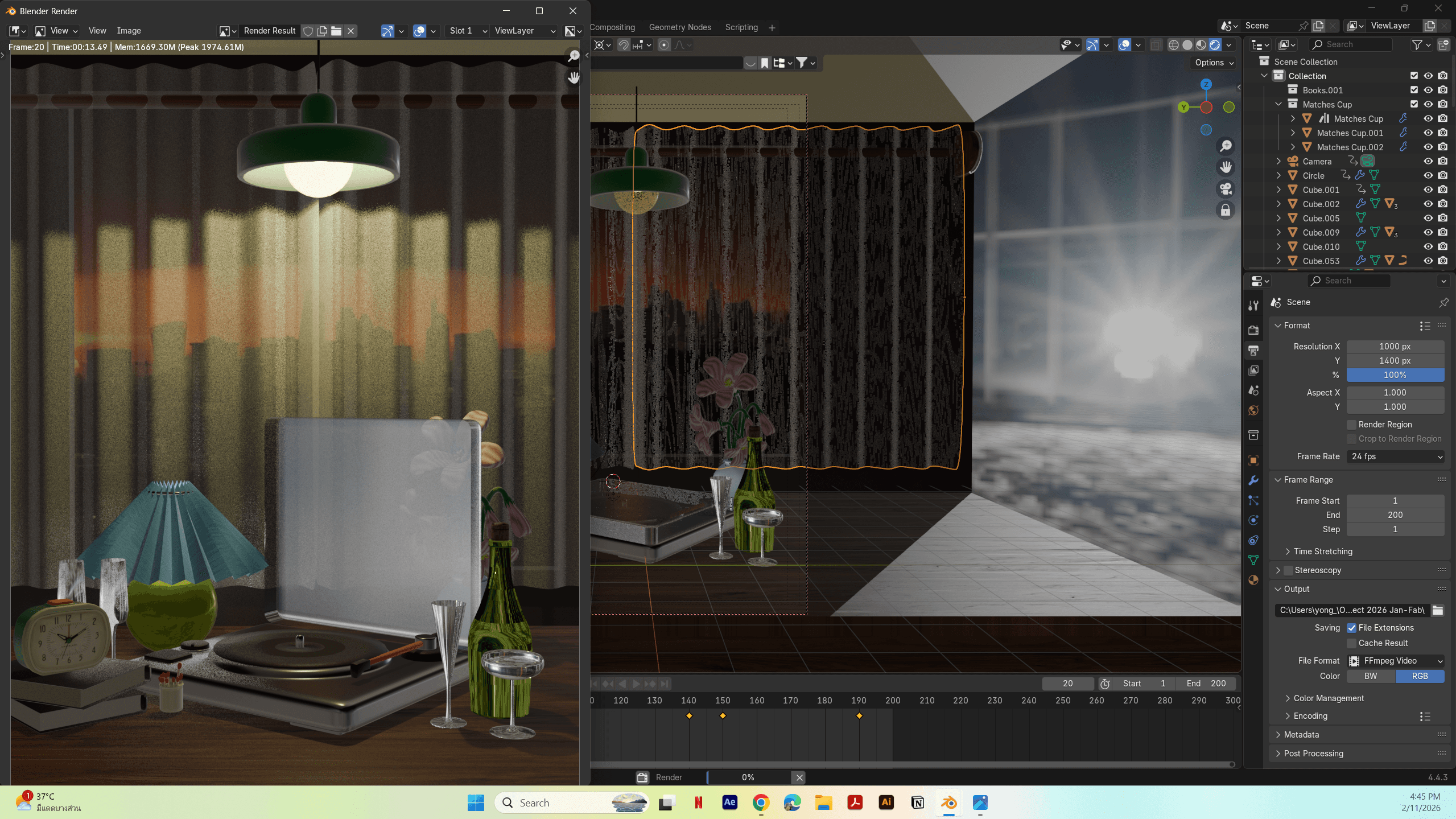Open the FFmpeg Video file format dropdown

(1395, 661)
